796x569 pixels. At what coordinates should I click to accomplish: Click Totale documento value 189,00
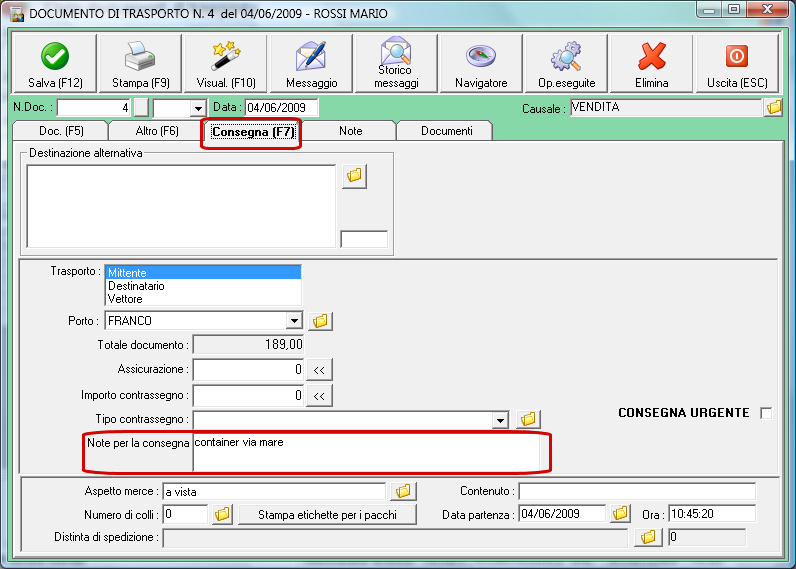pyautogui.click(x=248, y=345)
